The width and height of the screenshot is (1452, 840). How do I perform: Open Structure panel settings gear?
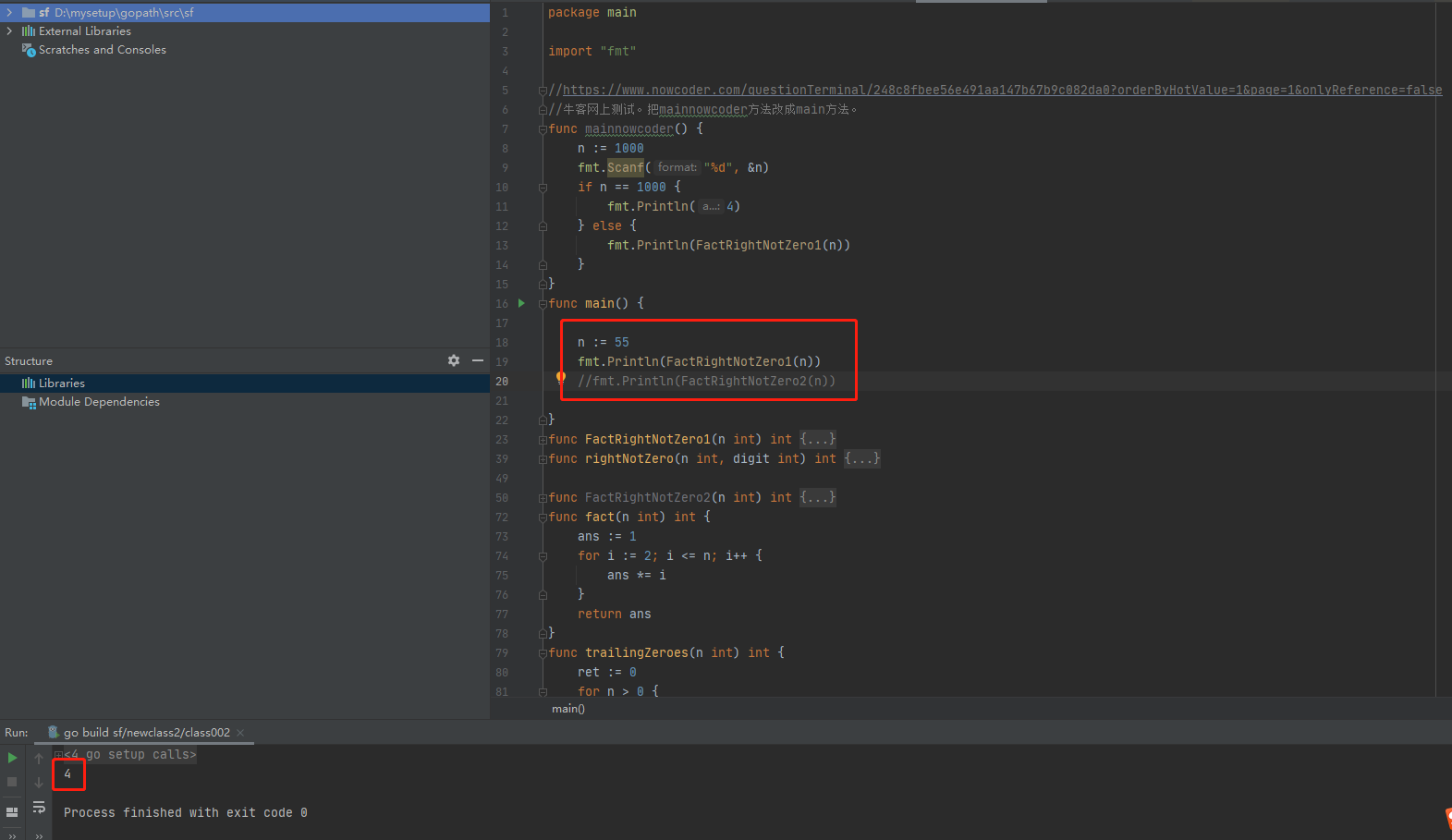pos(454,360)
